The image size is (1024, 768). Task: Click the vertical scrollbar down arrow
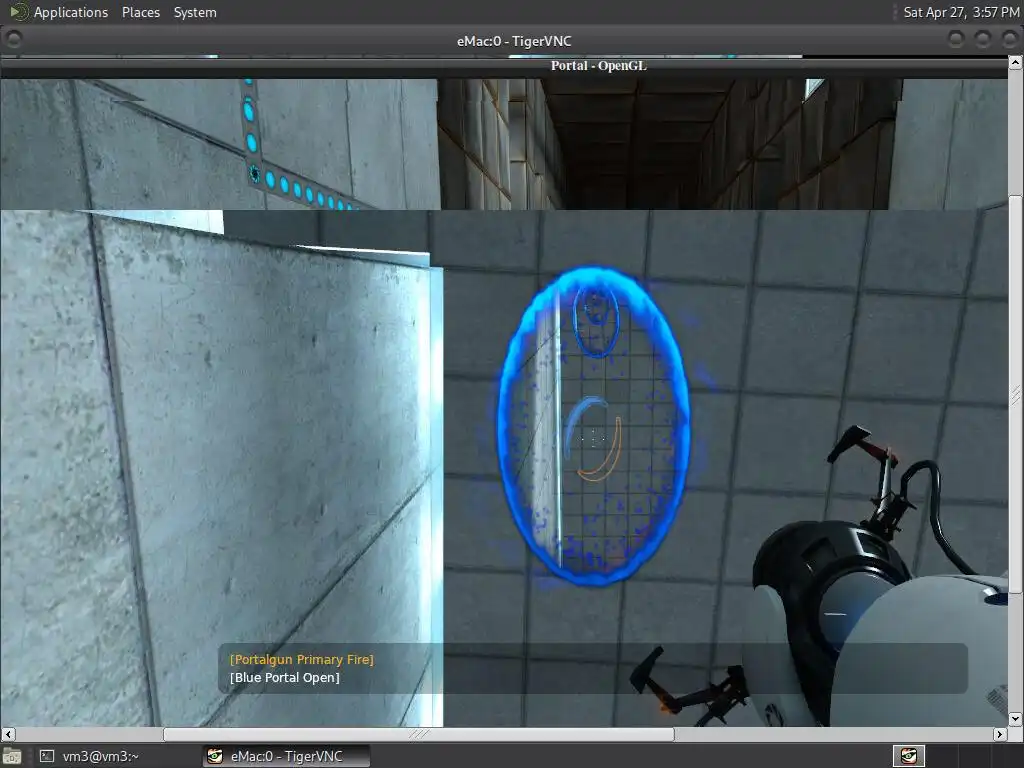[x=1015, y=719]
